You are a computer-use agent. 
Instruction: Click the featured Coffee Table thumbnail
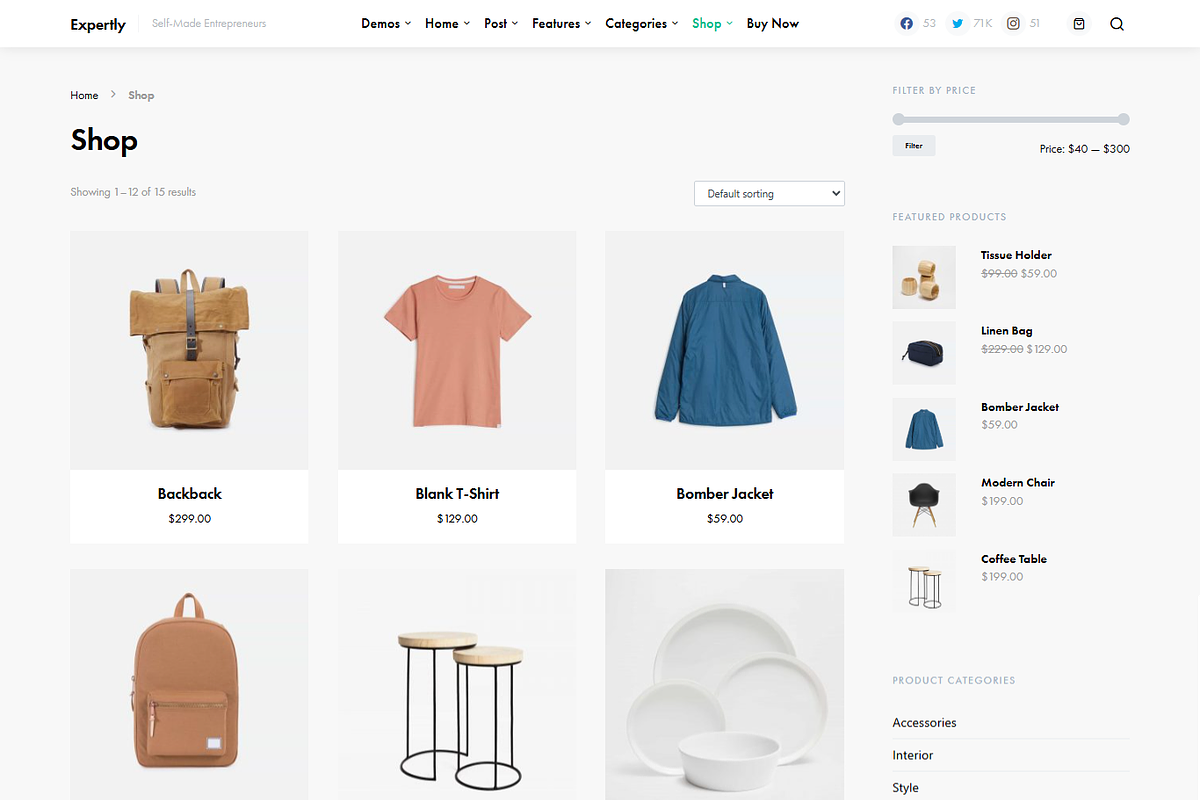click(x=924, y=581)
